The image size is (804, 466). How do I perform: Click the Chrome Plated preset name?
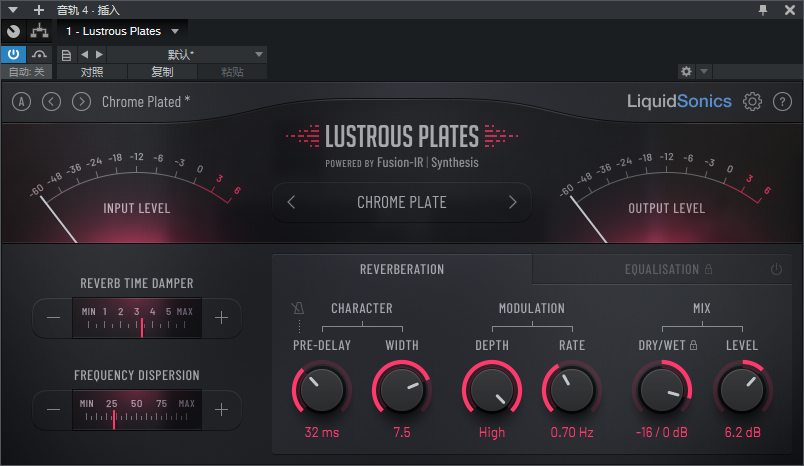pos(146,102)
